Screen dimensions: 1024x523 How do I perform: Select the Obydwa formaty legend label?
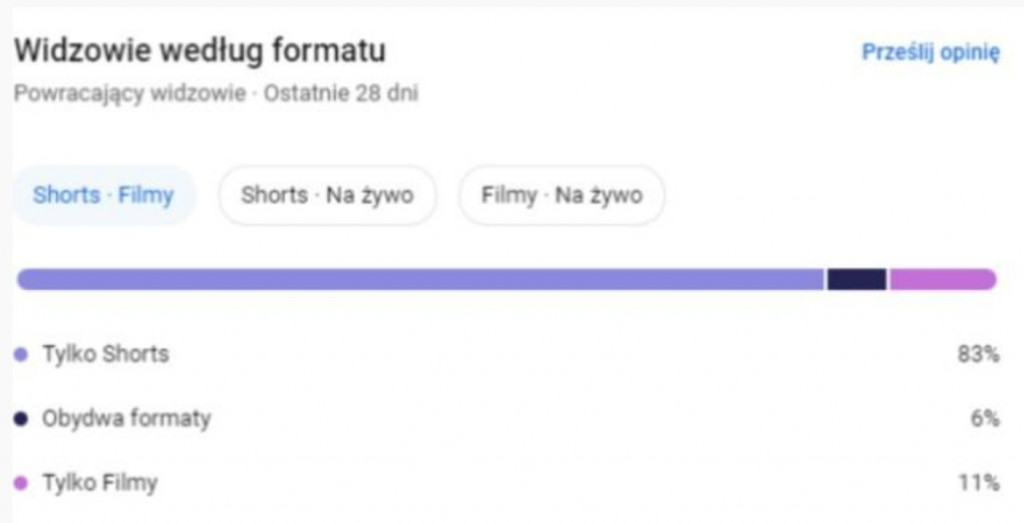(x=126, y=419)
